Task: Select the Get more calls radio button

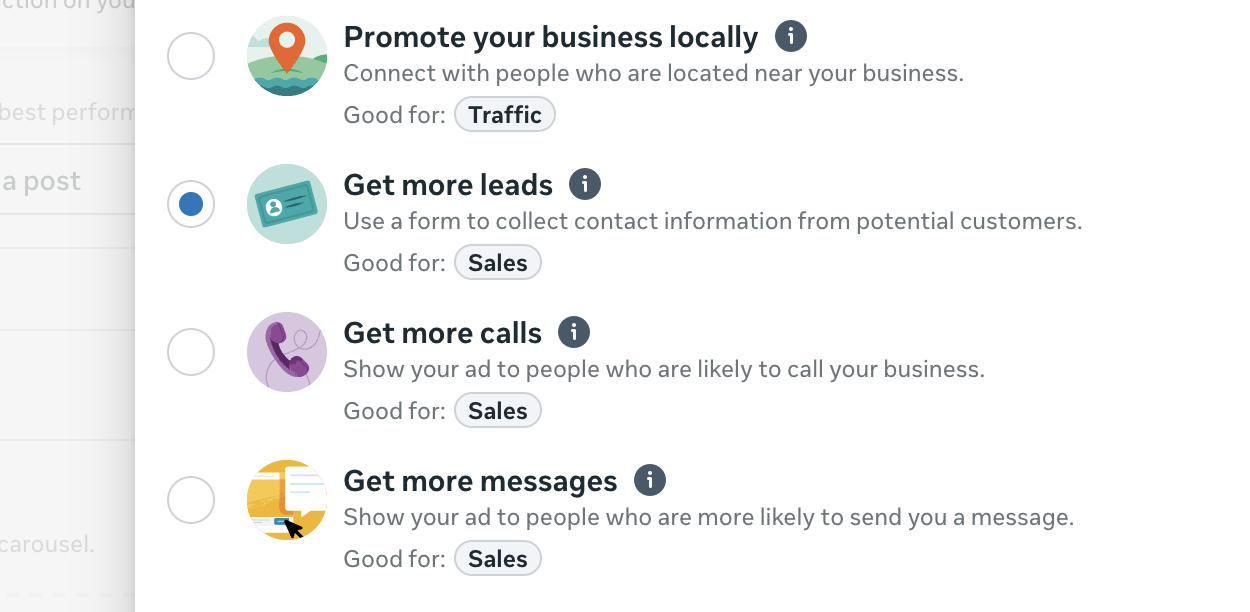Action: click(191, 352)
